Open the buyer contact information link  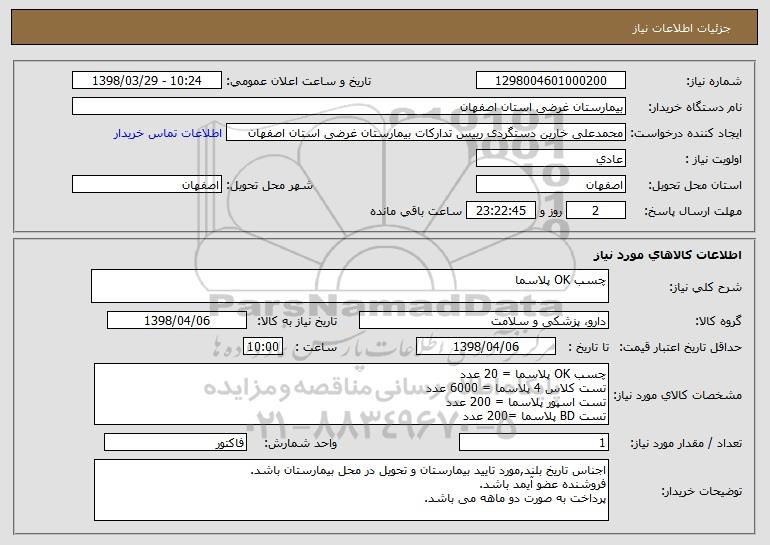click(x=167, y=133)
